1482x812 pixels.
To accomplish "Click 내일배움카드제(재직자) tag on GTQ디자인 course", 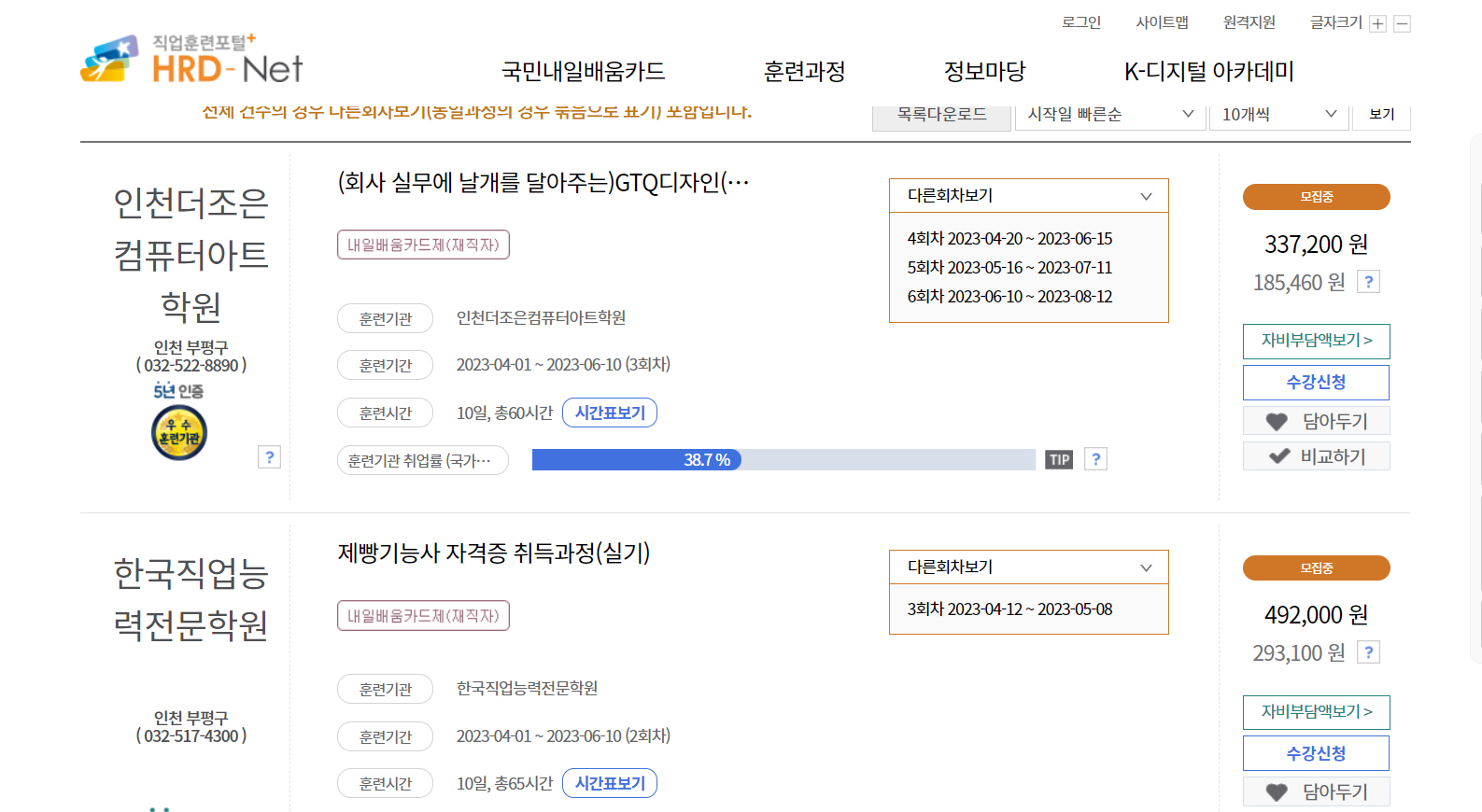I will click(423, 245).
